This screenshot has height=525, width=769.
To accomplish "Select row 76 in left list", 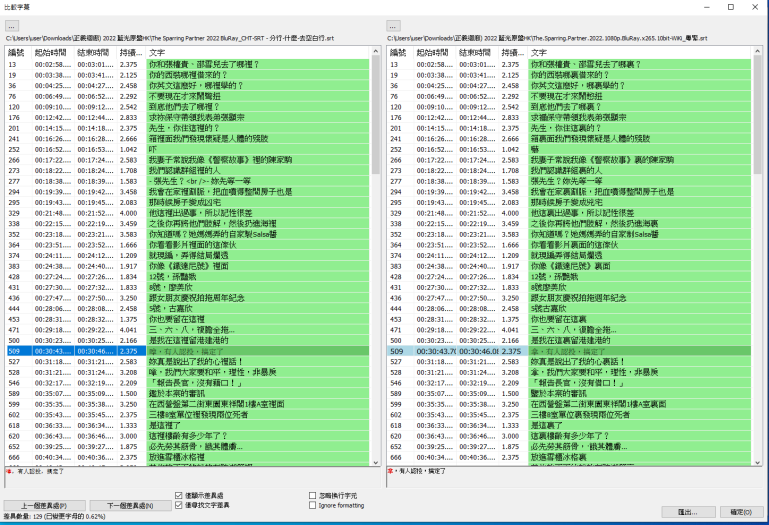I will pos(188,96).
